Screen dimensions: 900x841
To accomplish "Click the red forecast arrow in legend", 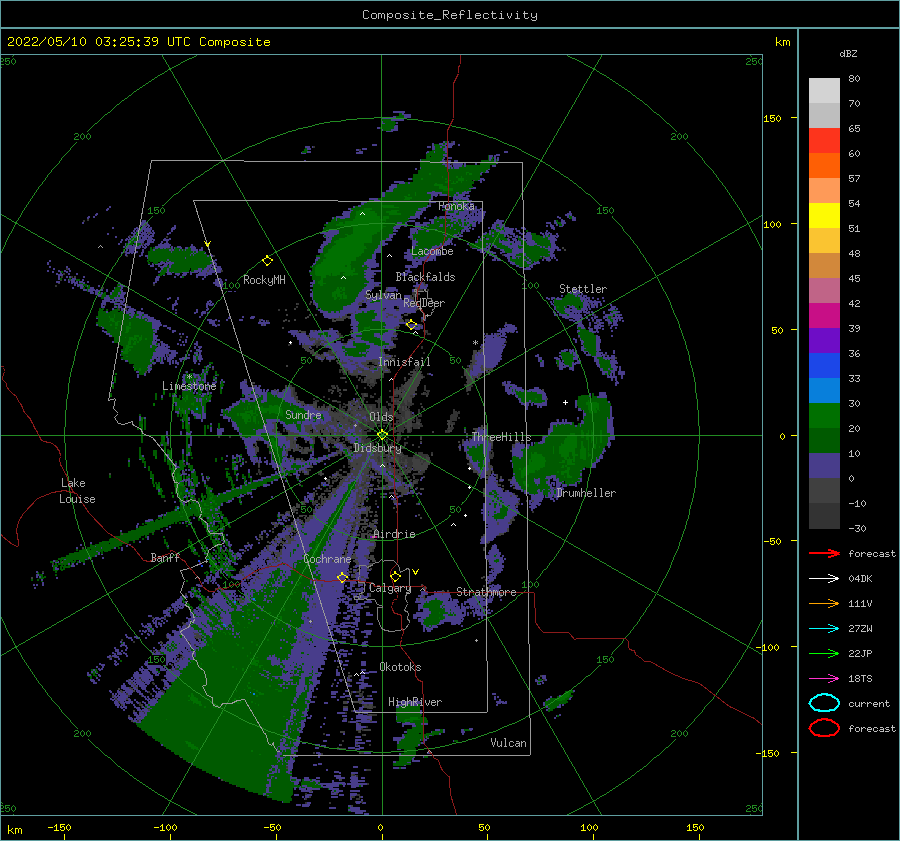I will click(824, 553).
